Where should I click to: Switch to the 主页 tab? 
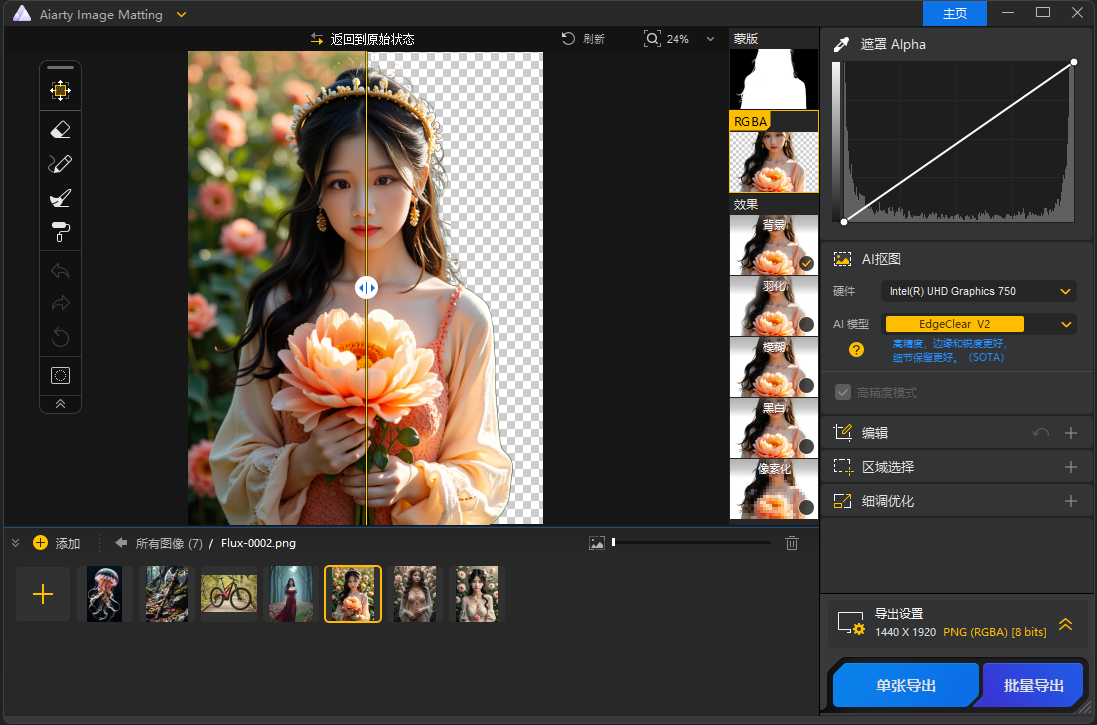954,13
